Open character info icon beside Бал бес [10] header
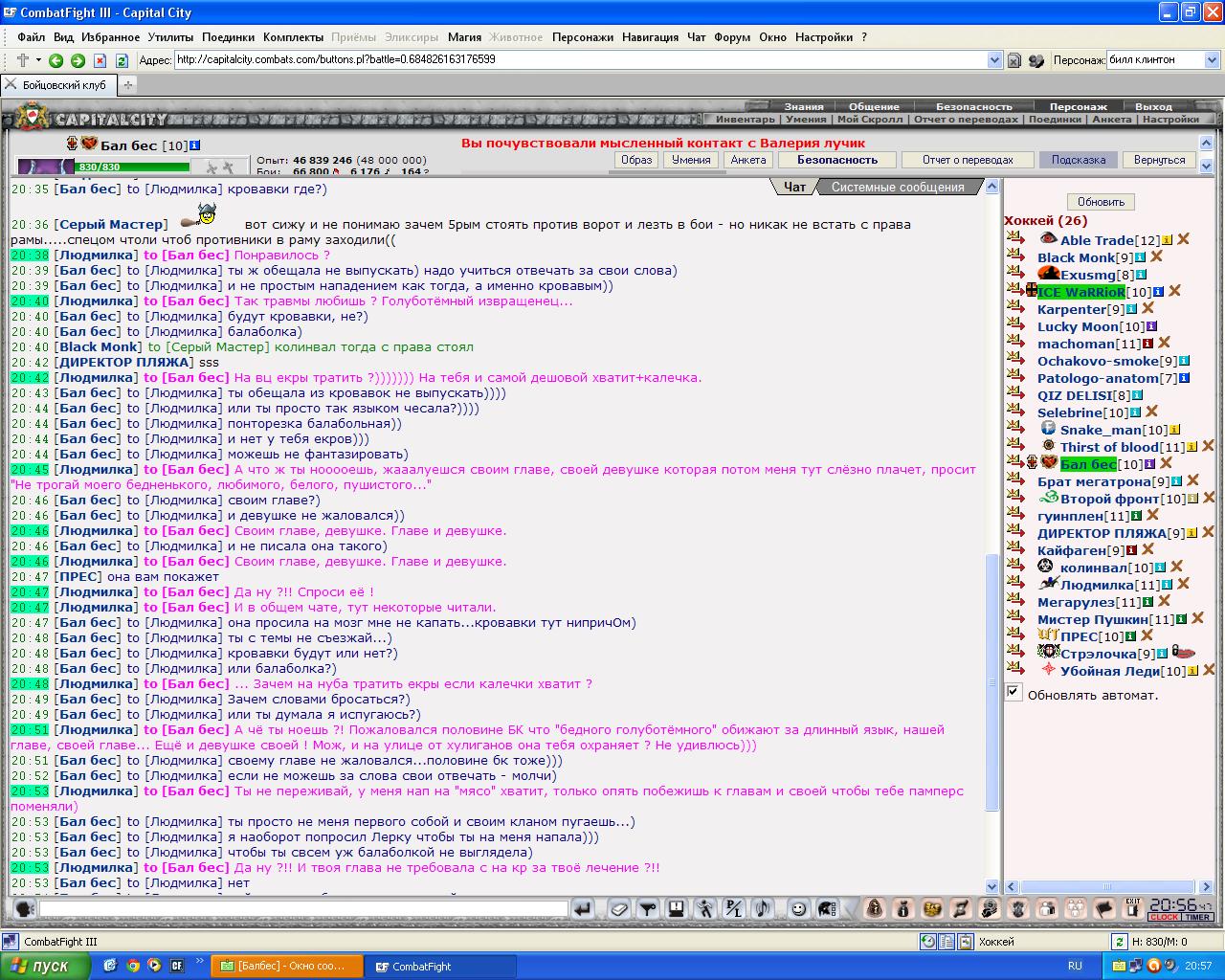1225x980 pixels. (195, 145)
